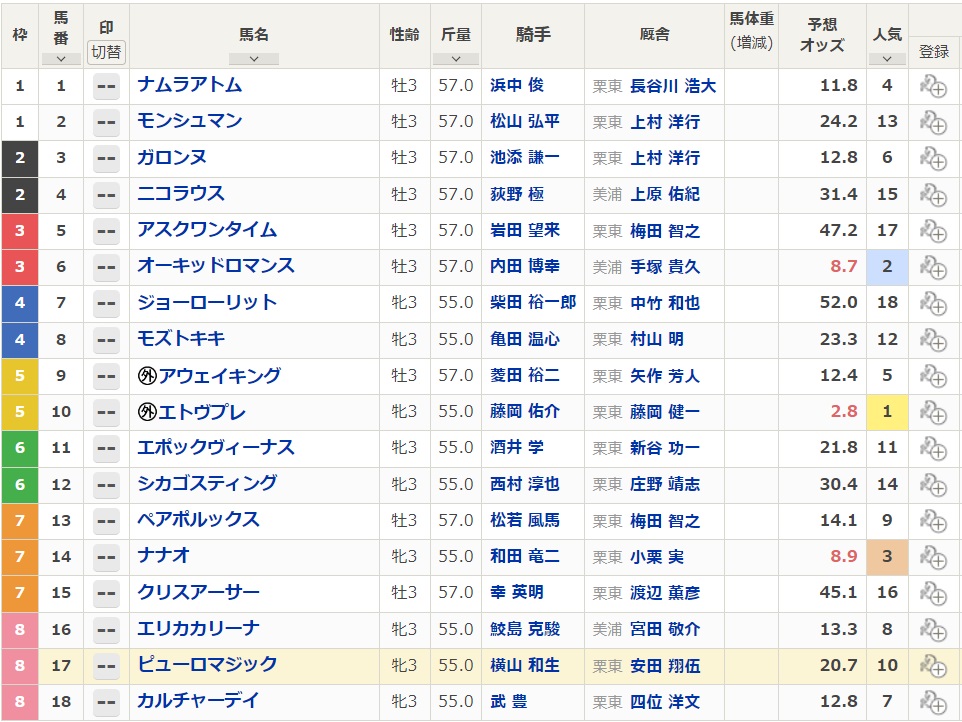Toggle the mark selector for エリカカリーナ
Image resolution: width=962 pixels, height=722 pixels.
click(106, 630)
